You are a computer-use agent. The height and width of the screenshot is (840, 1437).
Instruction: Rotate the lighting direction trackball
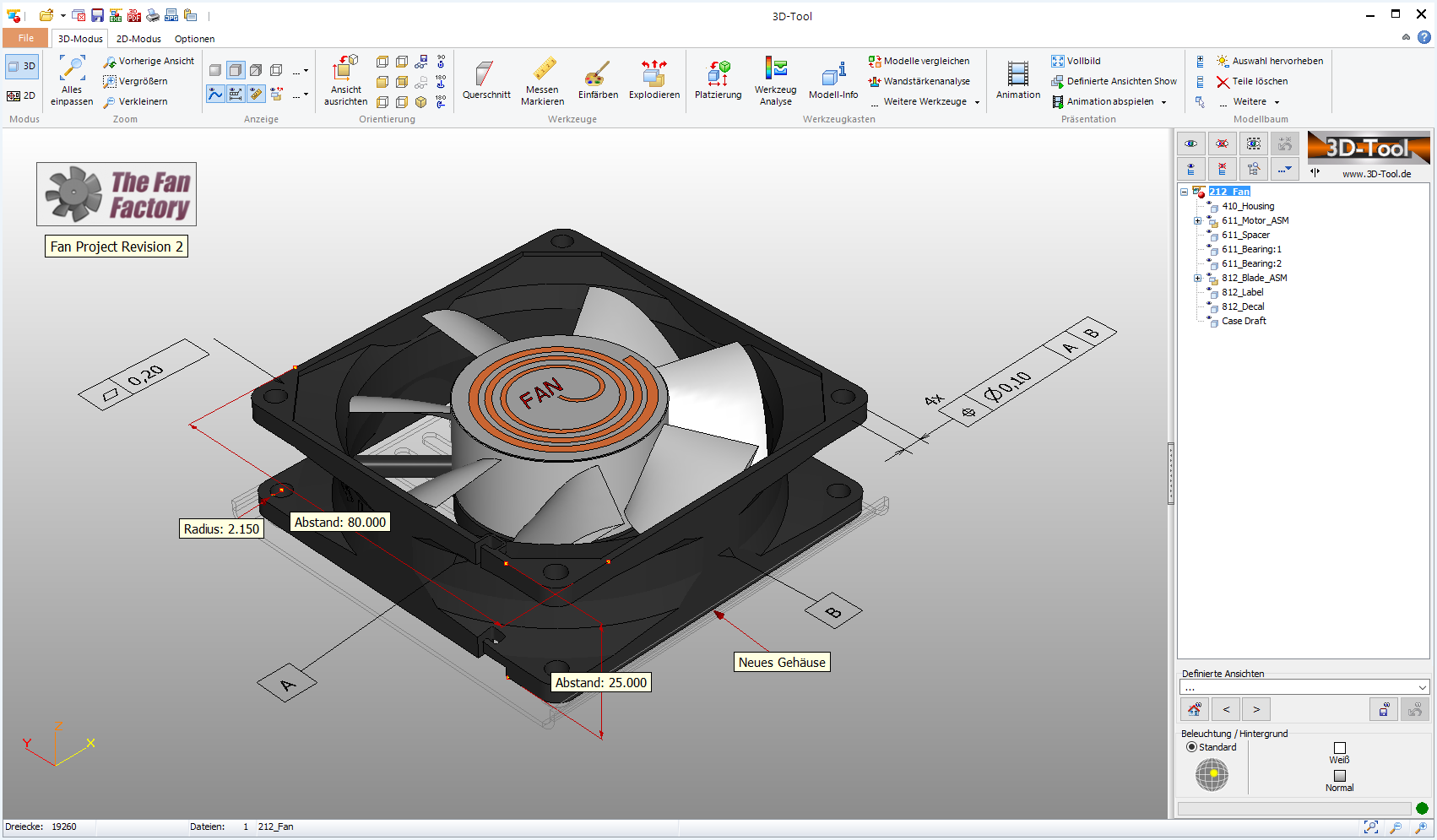(x=1212, y=772)
